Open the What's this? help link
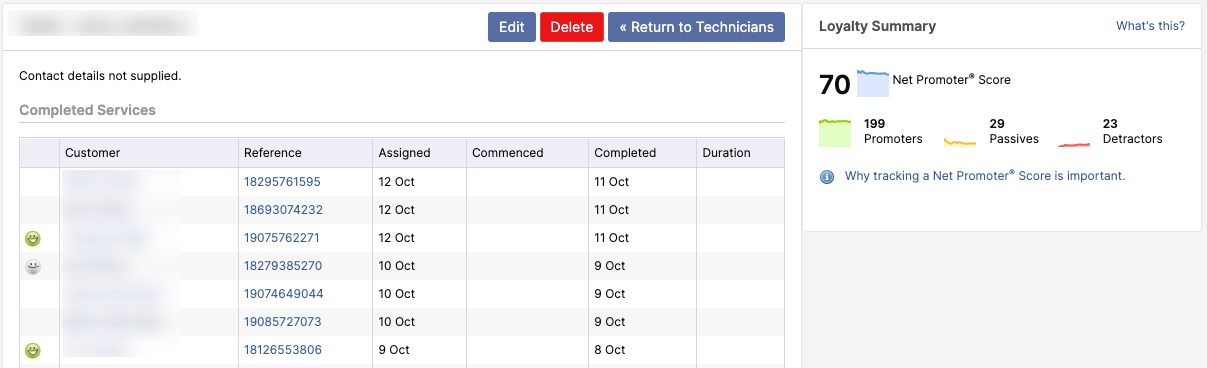Screen dimensions: 1207x368 pyautogui.click(x=1151, y=26)
